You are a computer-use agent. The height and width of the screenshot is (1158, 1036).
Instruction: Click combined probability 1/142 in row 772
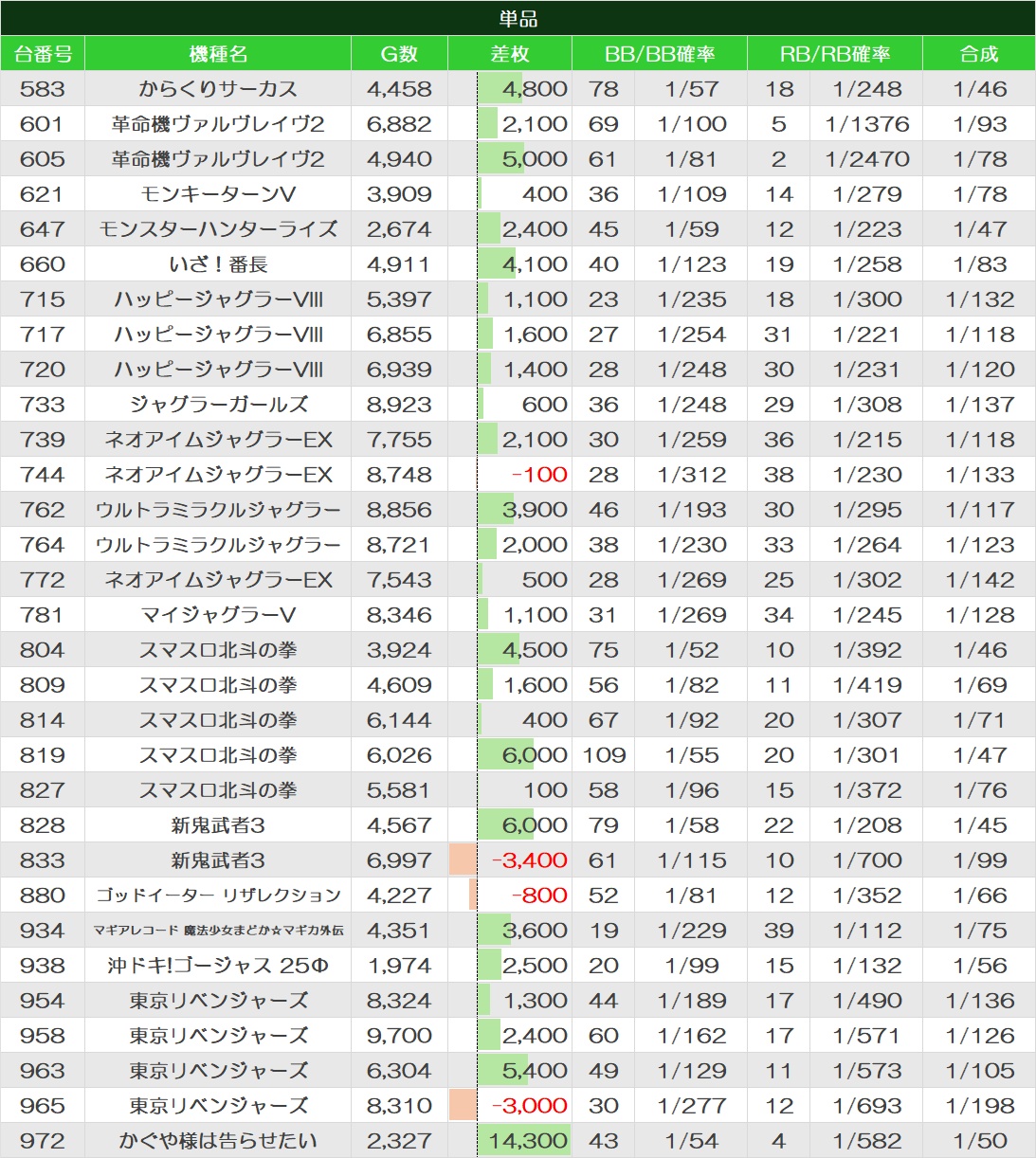coord(979,580)
